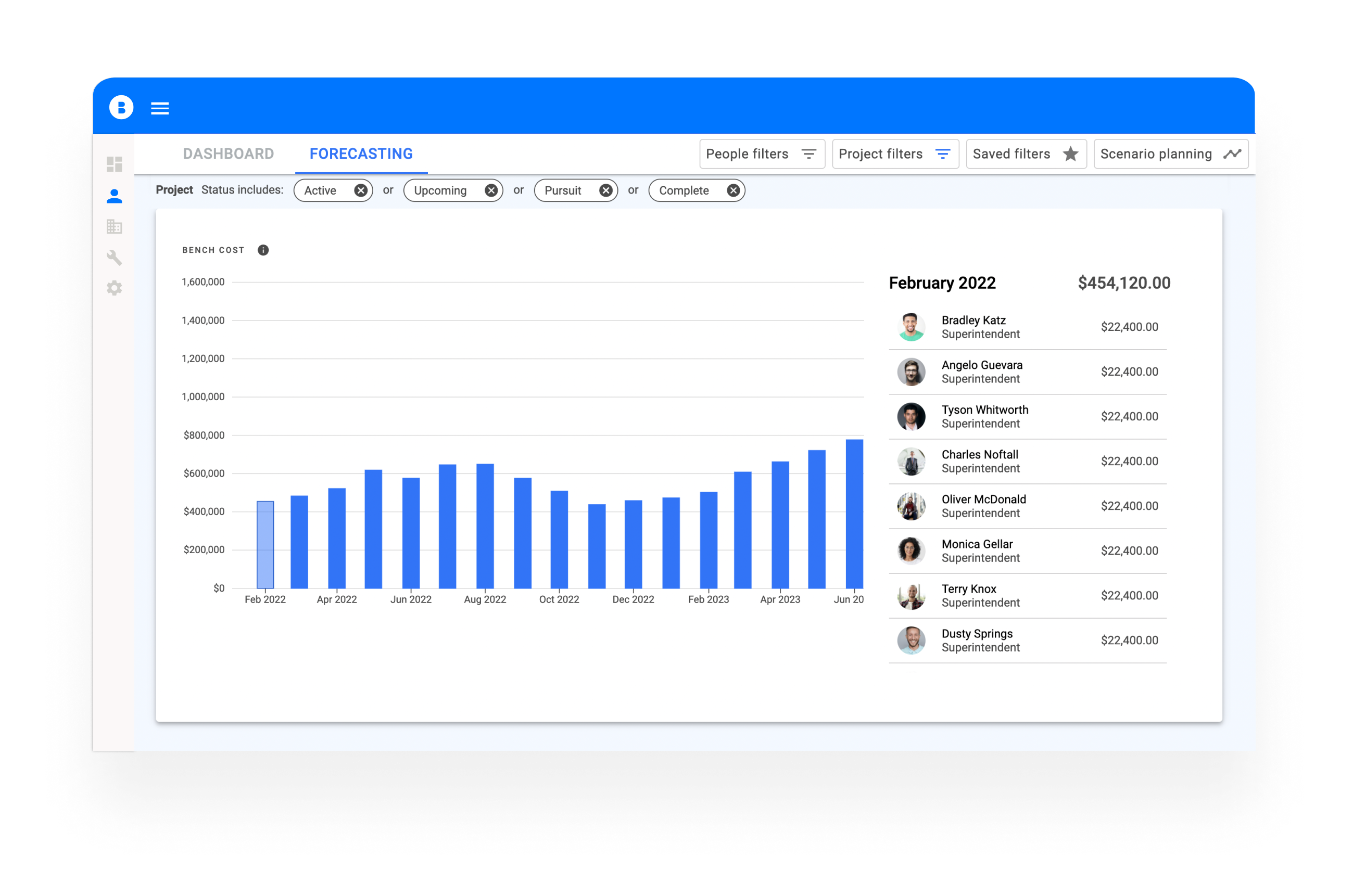Open the hamburger menu

[x=160, y=108]
